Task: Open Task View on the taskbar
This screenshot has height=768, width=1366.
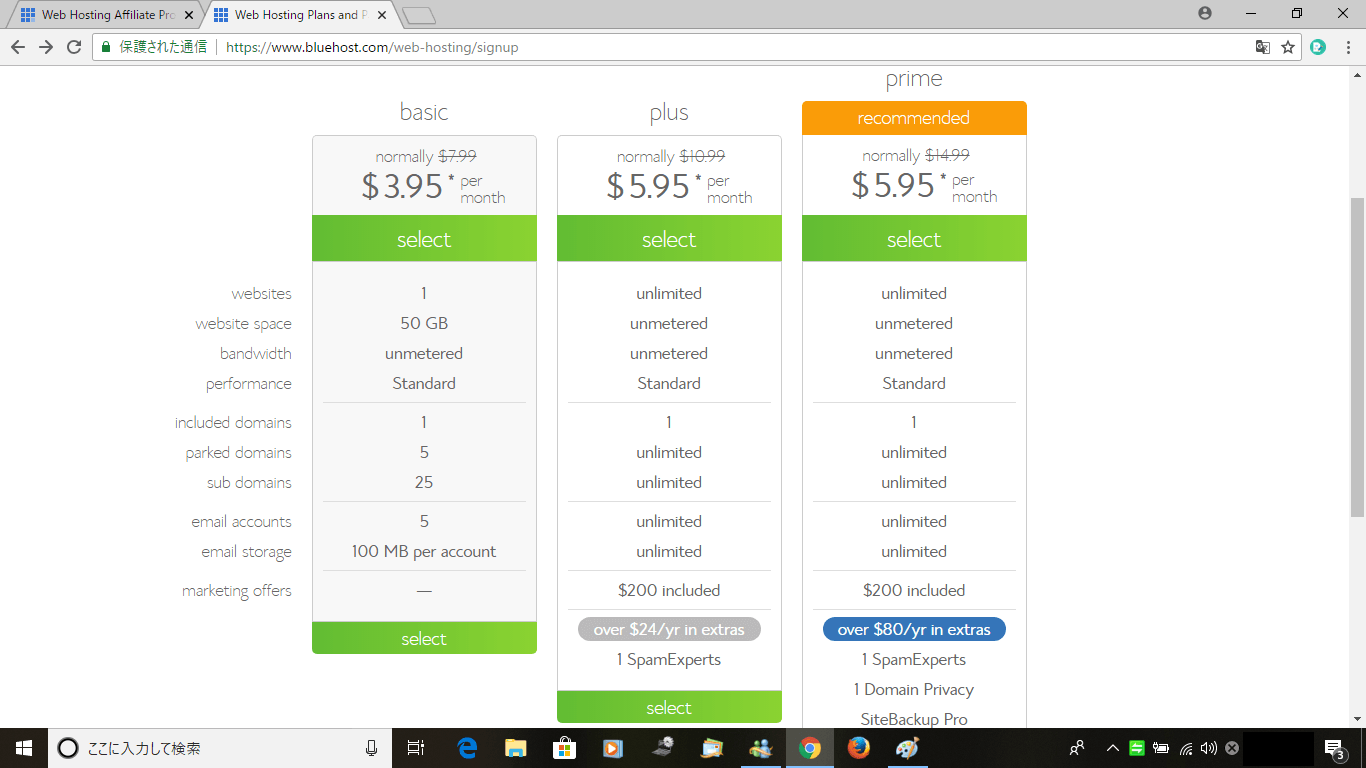Action: click(x=416, y=748)
